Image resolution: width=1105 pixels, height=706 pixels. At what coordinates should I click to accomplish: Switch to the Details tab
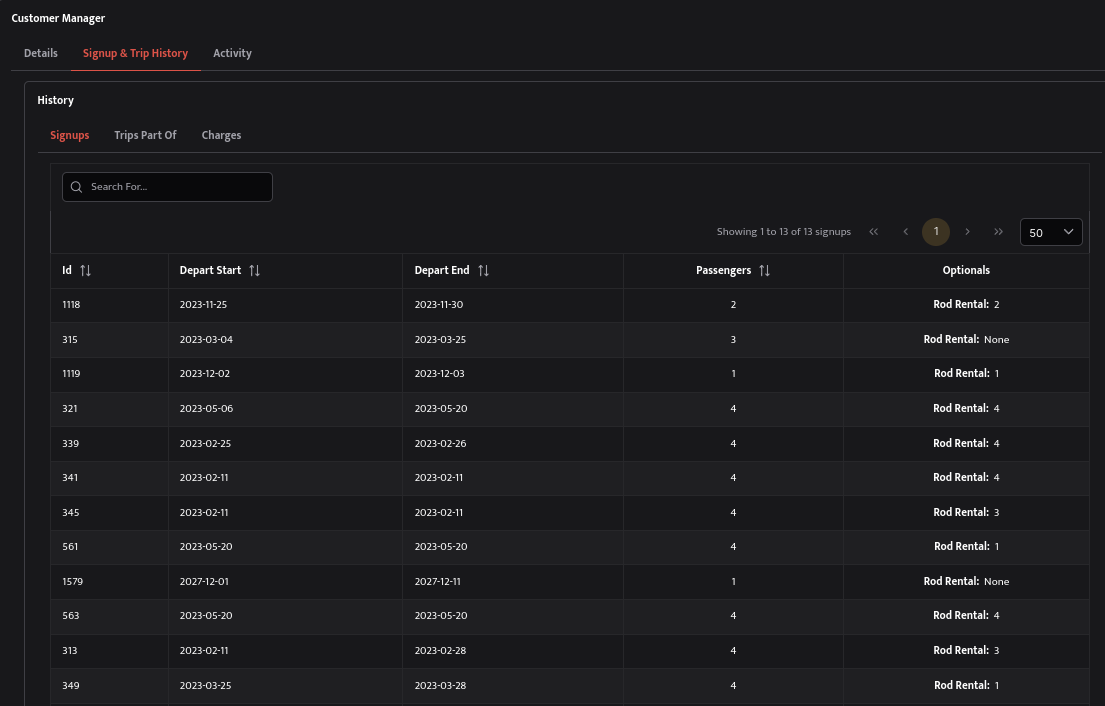click(x=41, y=54)
